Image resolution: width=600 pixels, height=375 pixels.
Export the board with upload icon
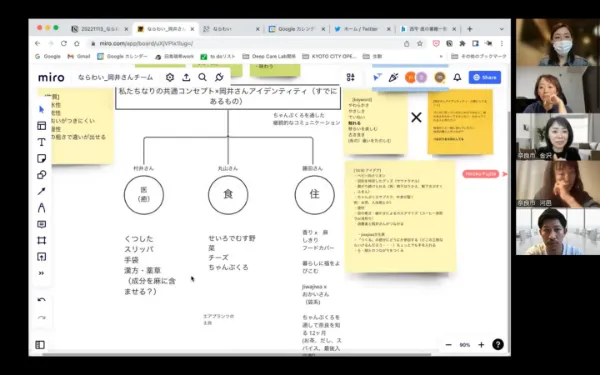tap(186, 77)
